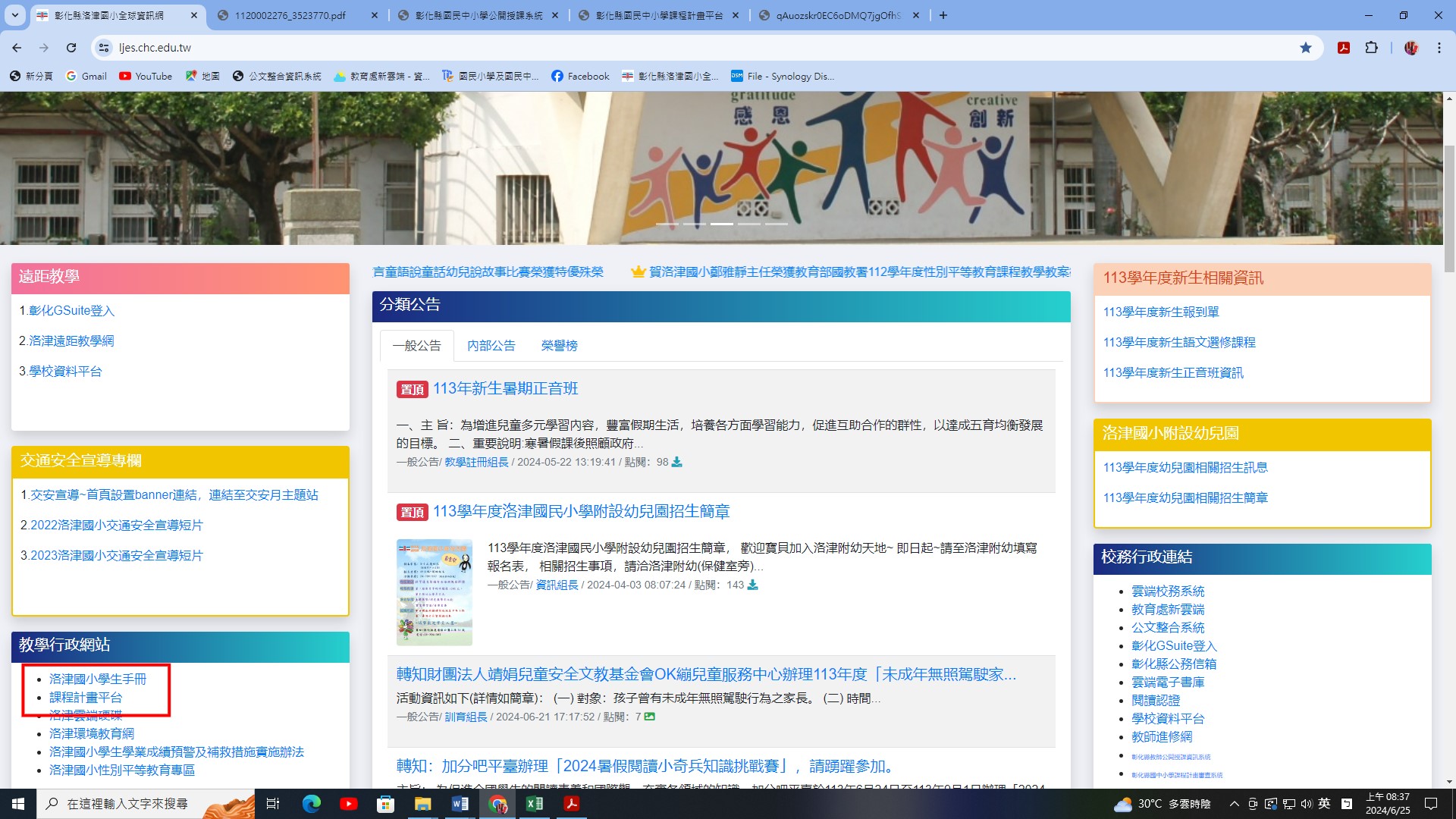Image resolution: width=1456 pixels, height=819 pixels.
Task: Open the YouTube bookmark
Action: coord(146,76)
